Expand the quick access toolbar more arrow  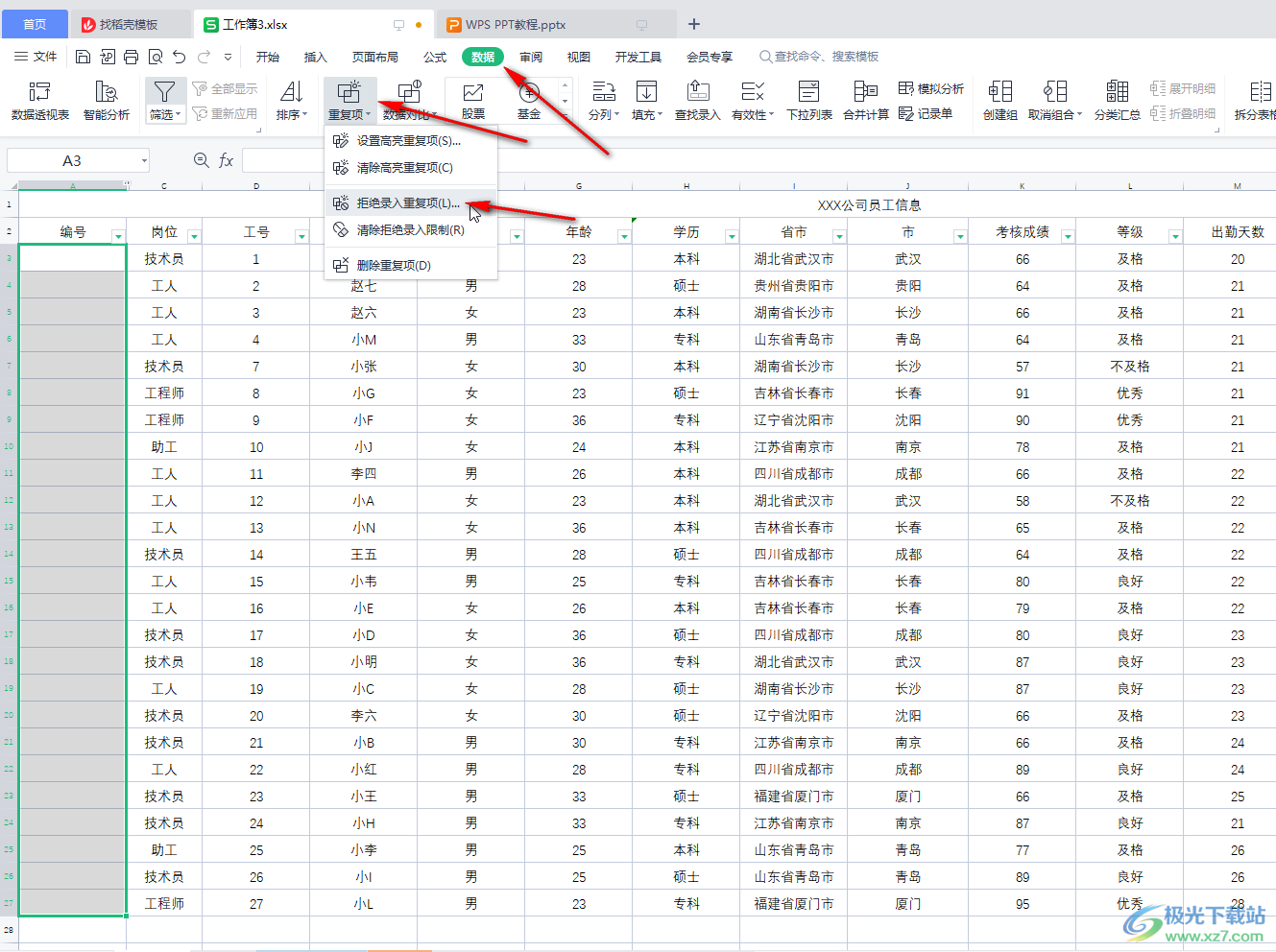coord(228,57)
